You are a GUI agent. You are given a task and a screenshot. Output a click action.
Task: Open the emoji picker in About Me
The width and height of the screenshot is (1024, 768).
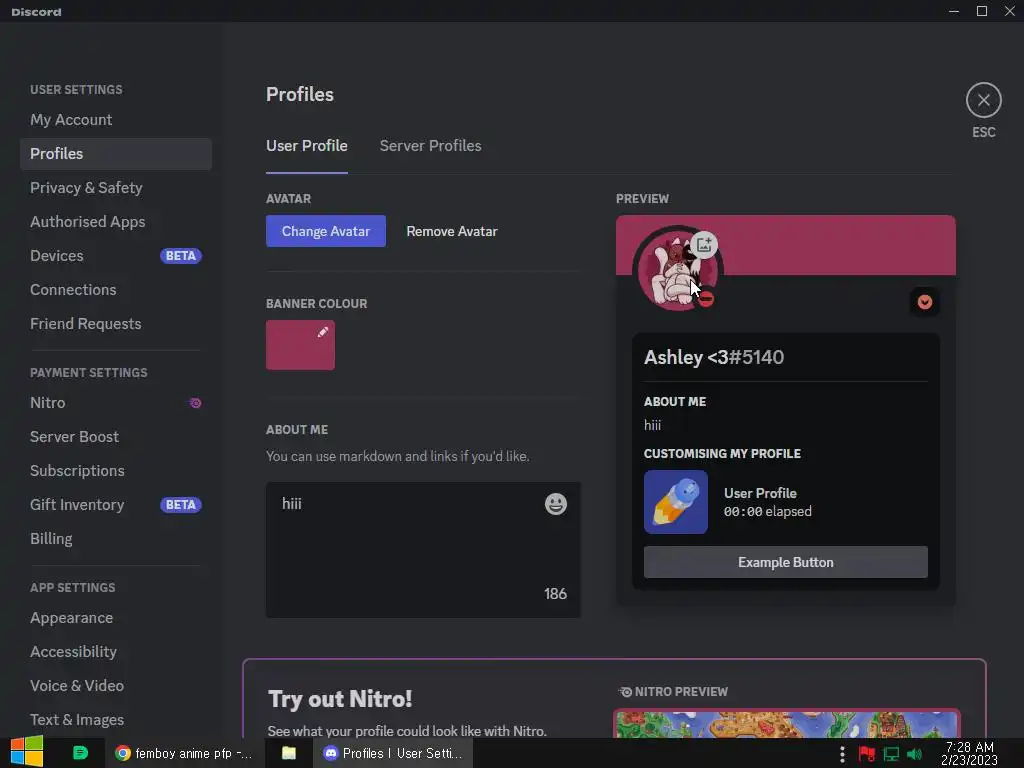point(556,504)
